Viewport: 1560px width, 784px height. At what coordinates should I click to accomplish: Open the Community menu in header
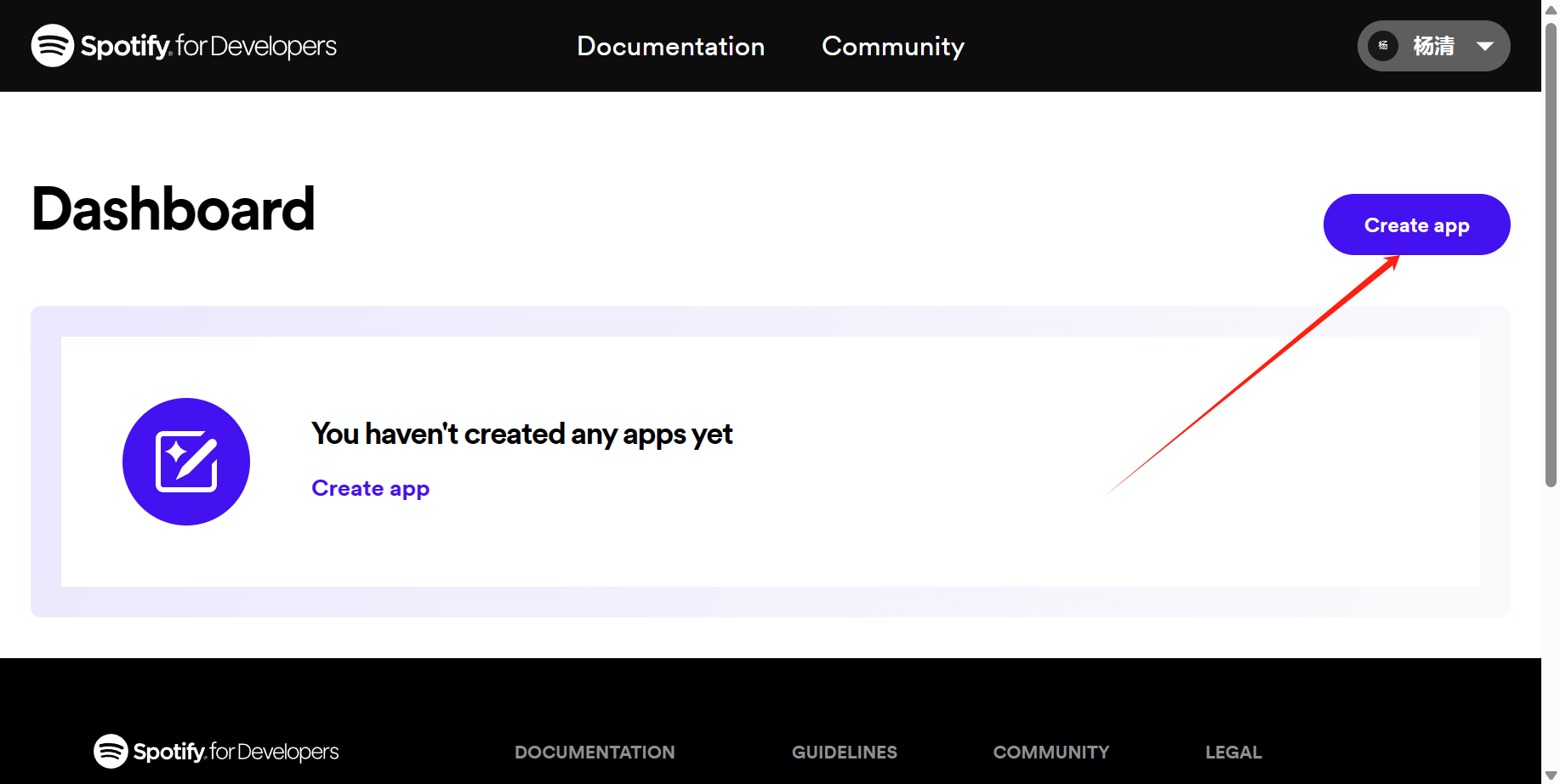[893, 46]
